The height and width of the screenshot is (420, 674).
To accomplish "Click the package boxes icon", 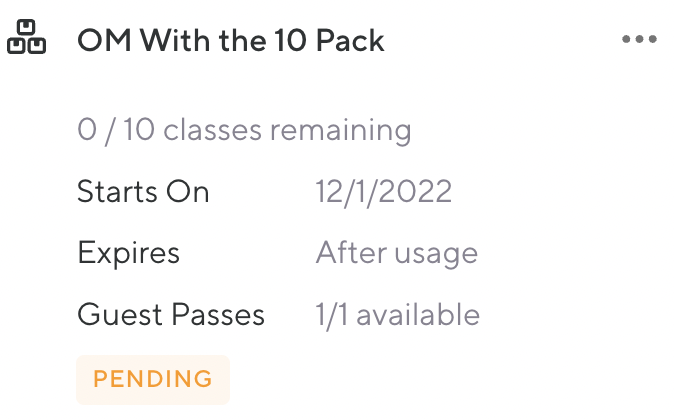I will pos(28,38).
